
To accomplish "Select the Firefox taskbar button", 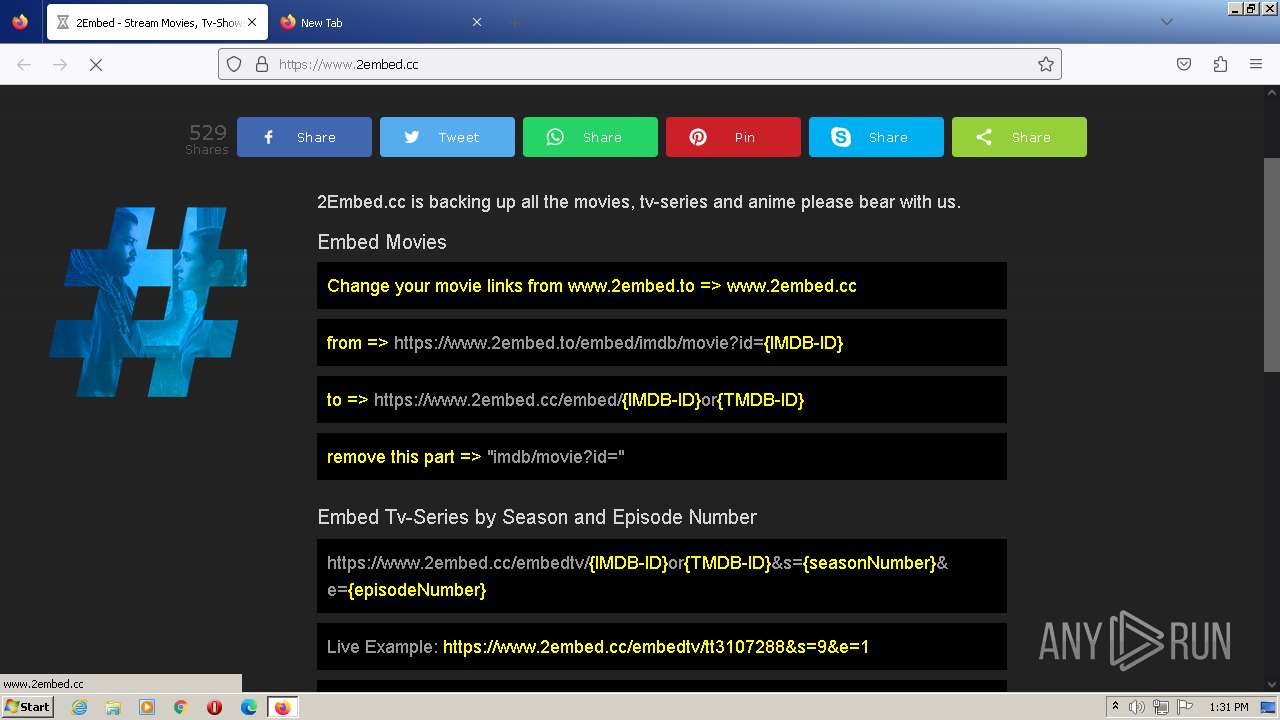I will [283, 707].
